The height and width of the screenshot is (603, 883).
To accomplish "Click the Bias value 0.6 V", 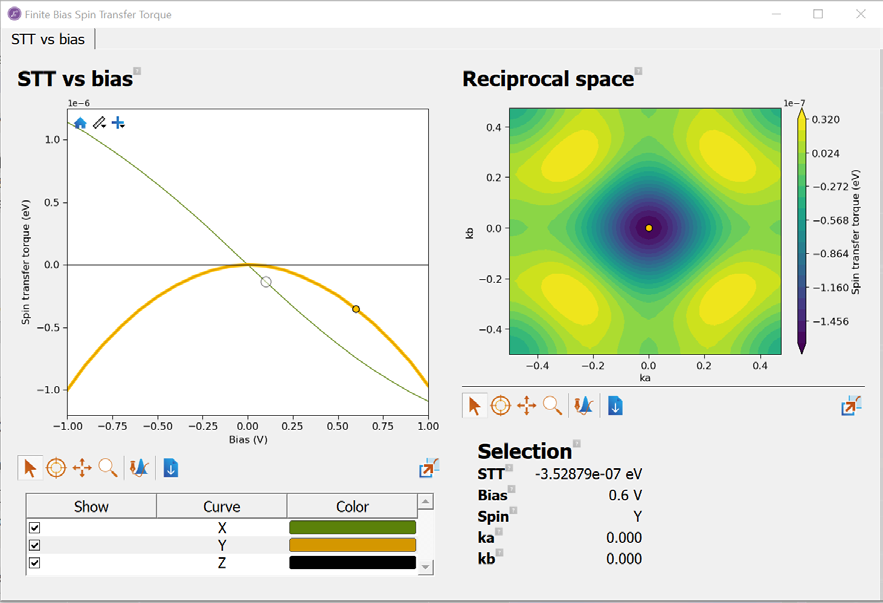I will pyautogui.click(x=625, y=495).
